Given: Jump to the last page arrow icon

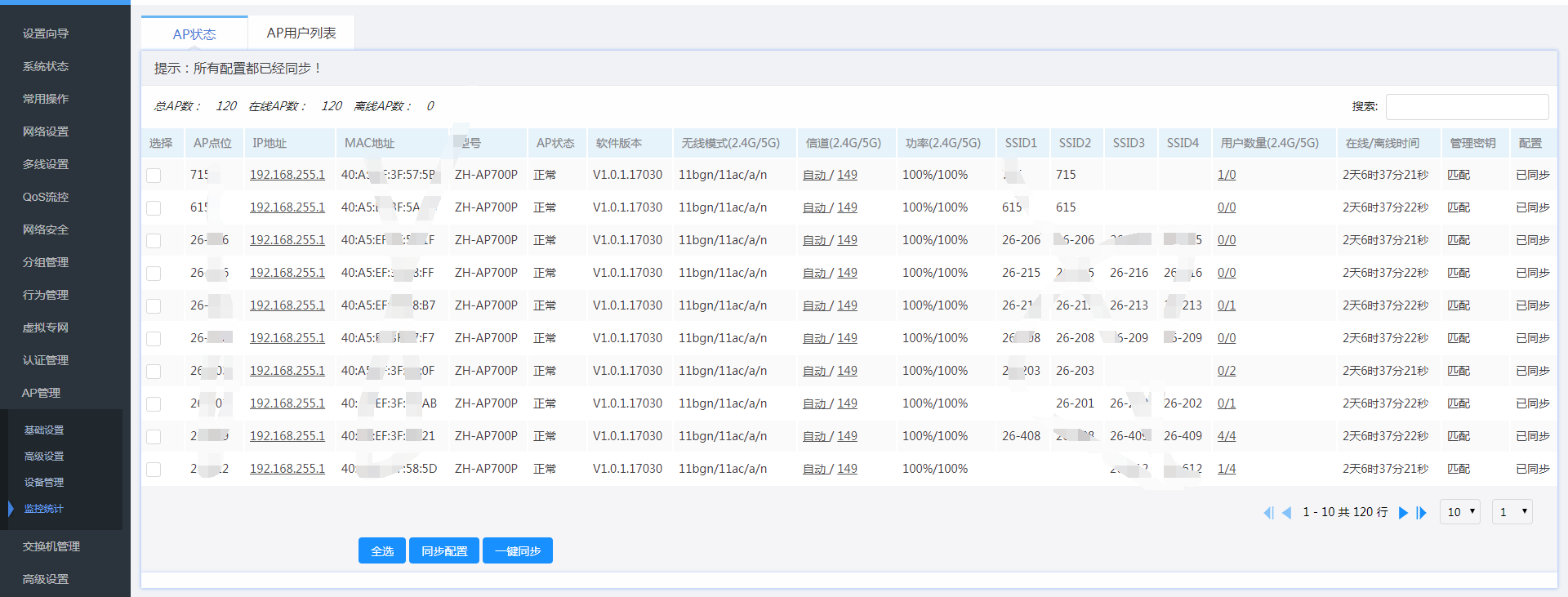Looking at the screenshot, I should pos(1422,513).
